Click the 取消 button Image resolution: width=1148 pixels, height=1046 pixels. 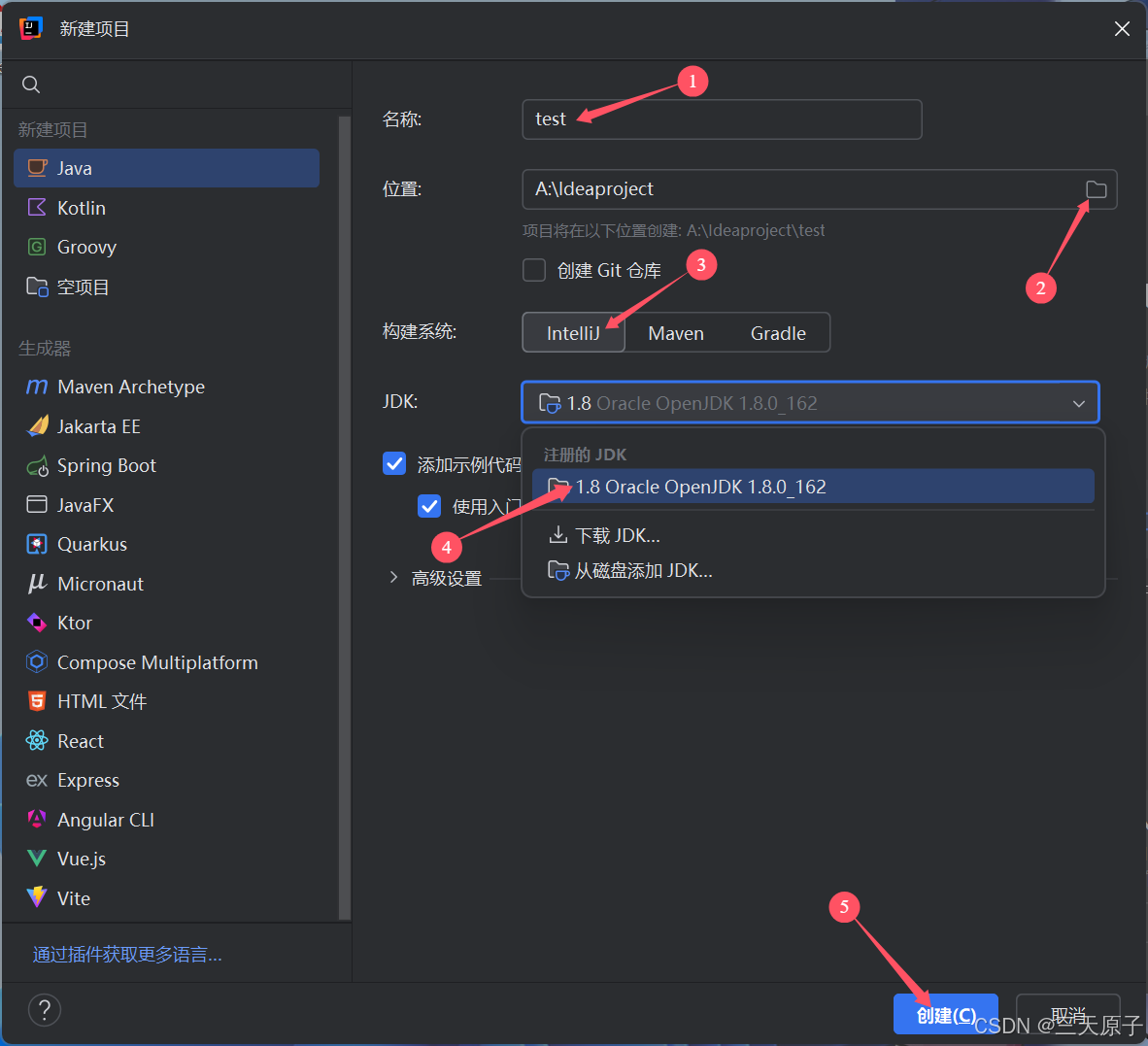(x=1068, y=1015)
